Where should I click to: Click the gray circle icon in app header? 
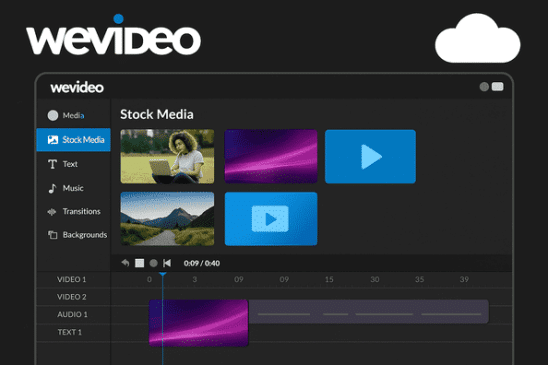[x=484, y=87]
